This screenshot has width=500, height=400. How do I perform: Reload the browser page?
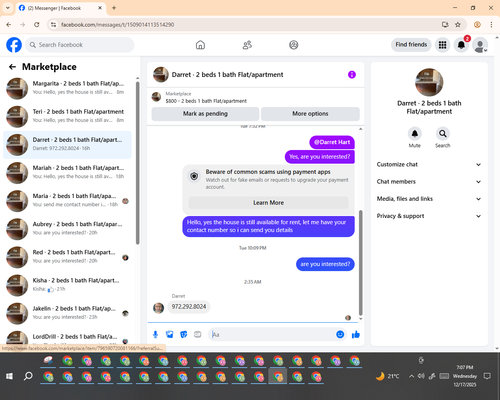click(x=37, y=25)
